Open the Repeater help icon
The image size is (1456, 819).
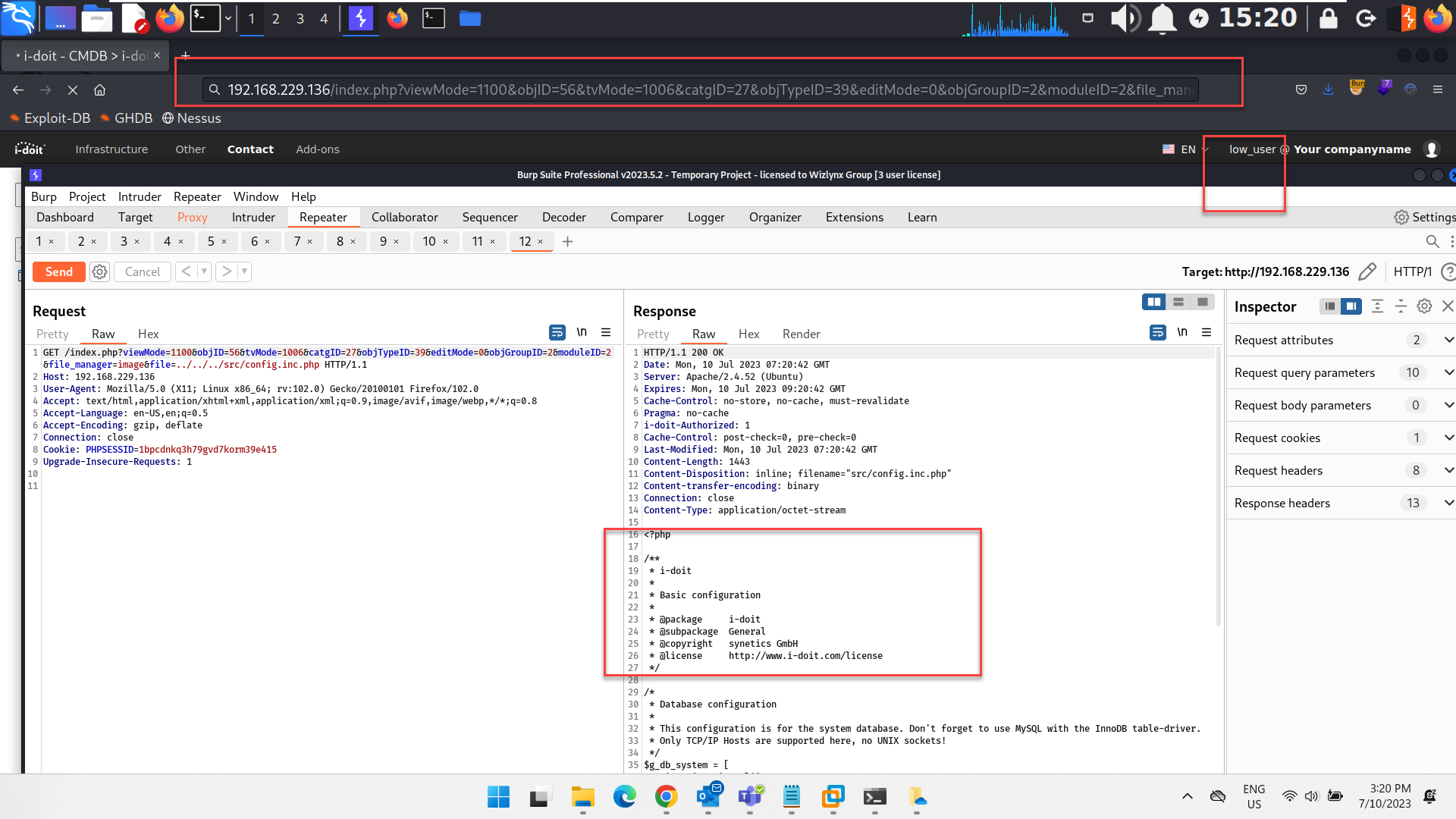(x=1448, y=271)
